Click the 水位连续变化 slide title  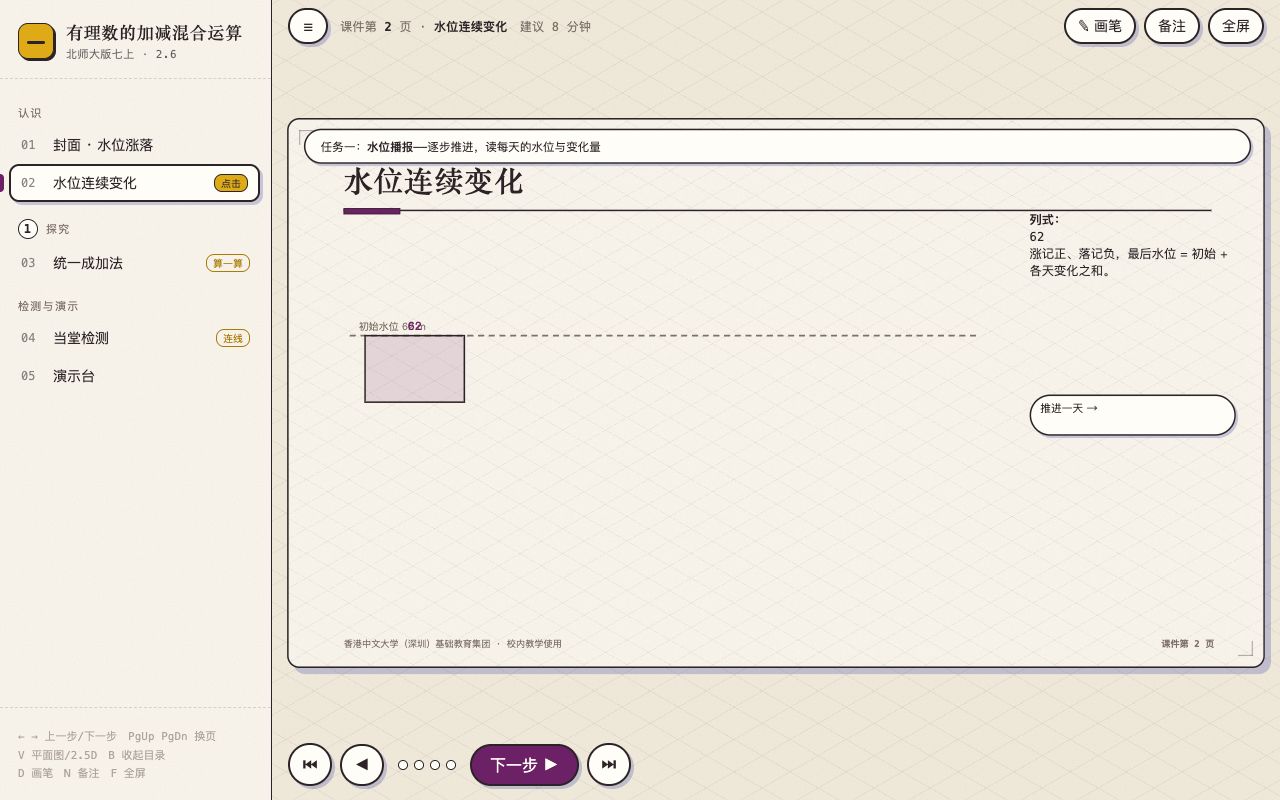(433, 182)
